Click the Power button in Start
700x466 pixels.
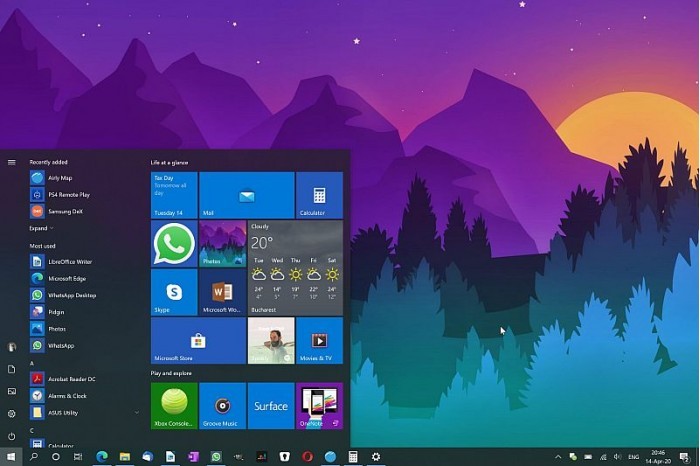coord(11,436)
